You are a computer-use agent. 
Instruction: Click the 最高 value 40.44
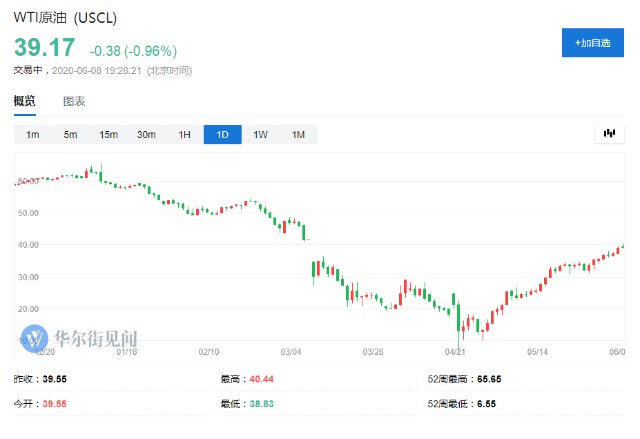[261, 379]
